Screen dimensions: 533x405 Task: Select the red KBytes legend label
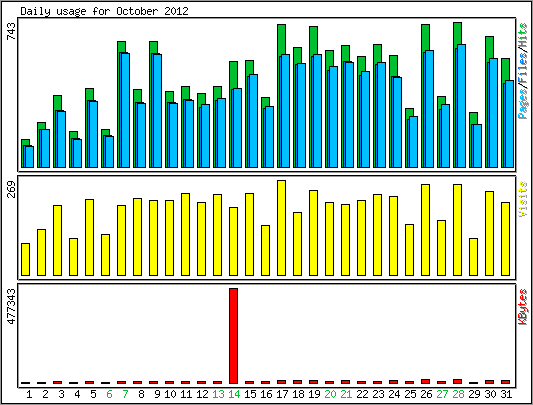point(523,307)
